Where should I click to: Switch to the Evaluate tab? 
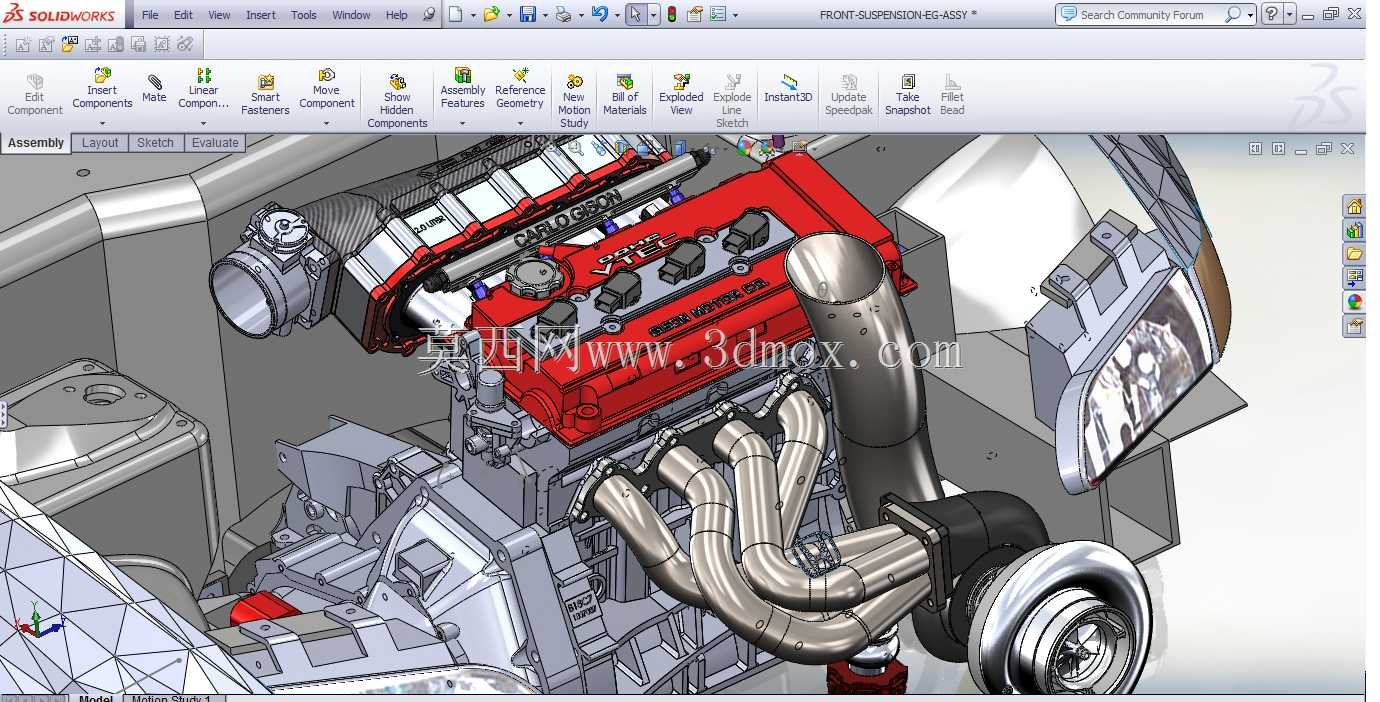tap(215, 143)
